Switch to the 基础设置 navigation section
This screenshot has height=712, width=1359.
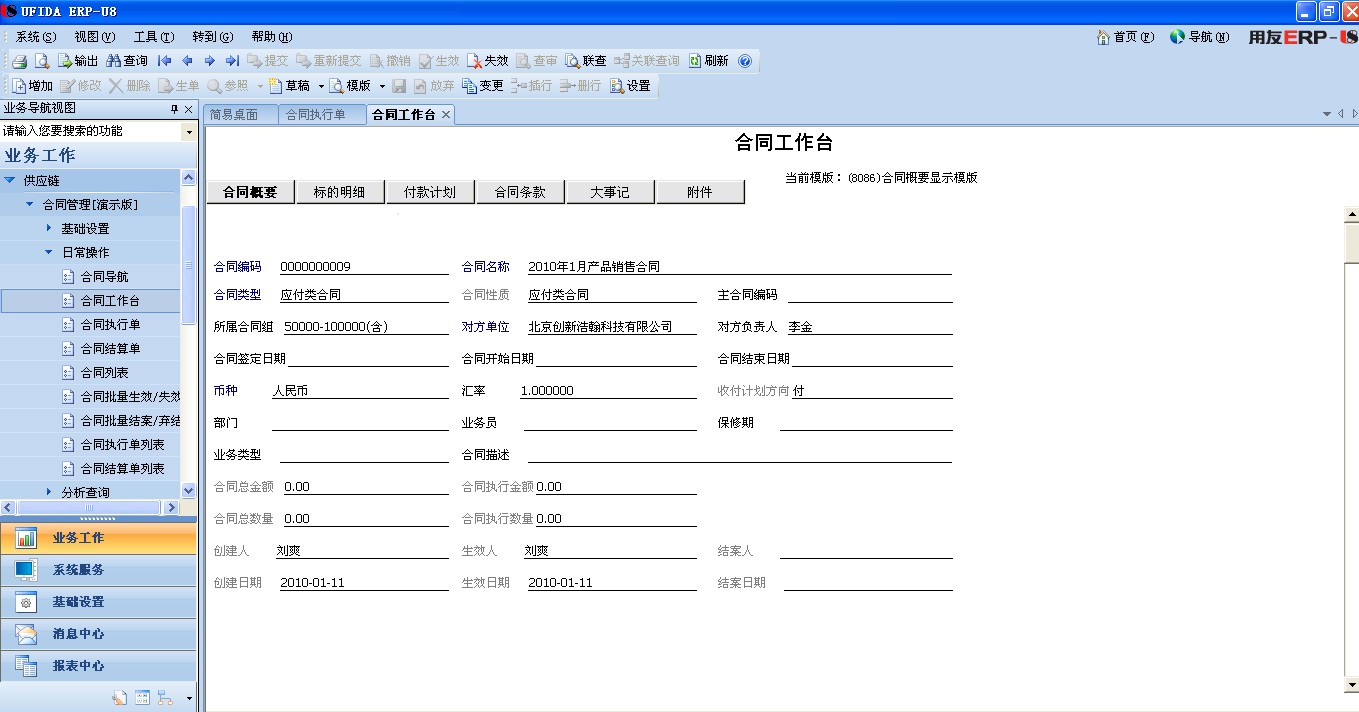tap(98, 602)
